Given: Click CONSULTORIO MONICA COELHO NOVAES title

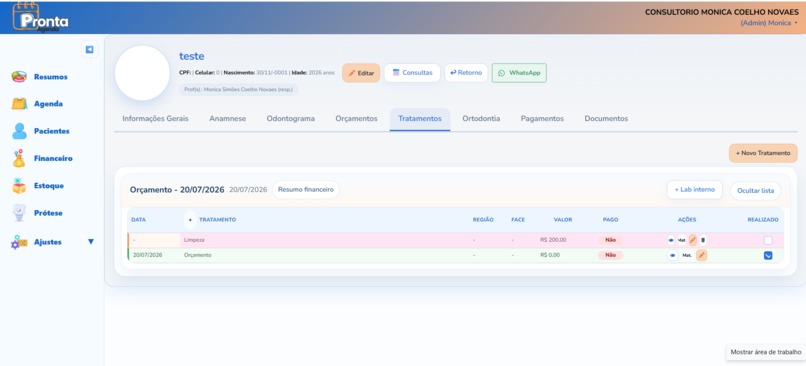Looking at the screenshot, I should (x=722, y=12).
